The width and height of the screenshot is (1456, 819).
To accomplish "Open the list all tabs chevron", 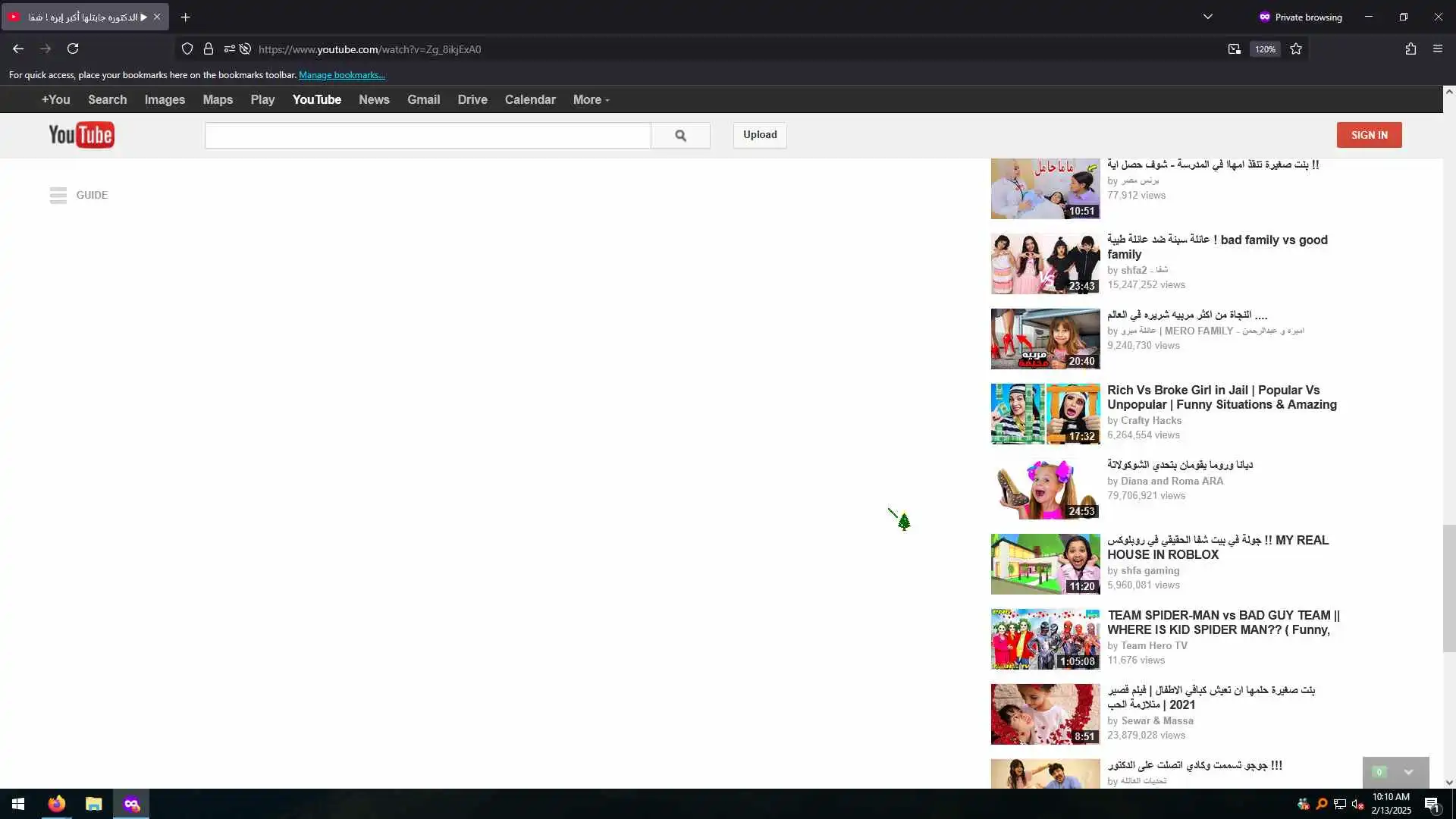I will pyautogui.click(x=1208, y=17).
